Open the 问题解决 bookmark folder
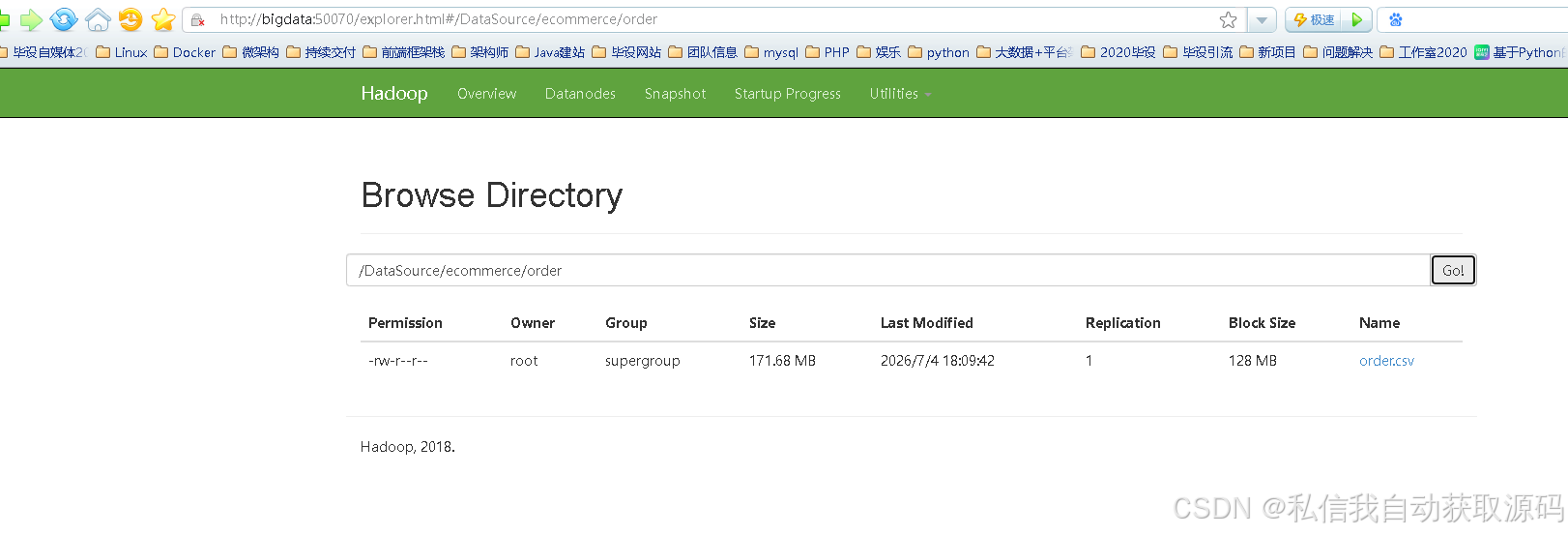Image resolution: width=1568 pixels, height=535 pixels. tap(1338, 52)
